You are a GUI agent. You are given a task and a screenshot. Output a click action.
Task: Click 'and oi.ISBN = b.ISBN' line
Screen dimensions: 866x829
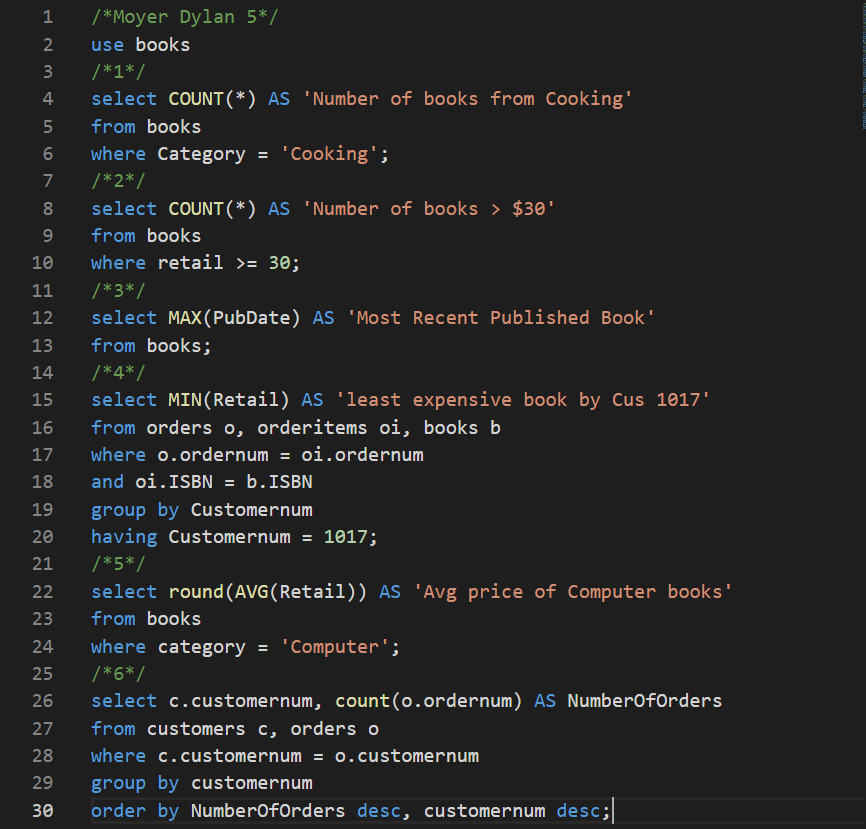(x=202, y=482)
